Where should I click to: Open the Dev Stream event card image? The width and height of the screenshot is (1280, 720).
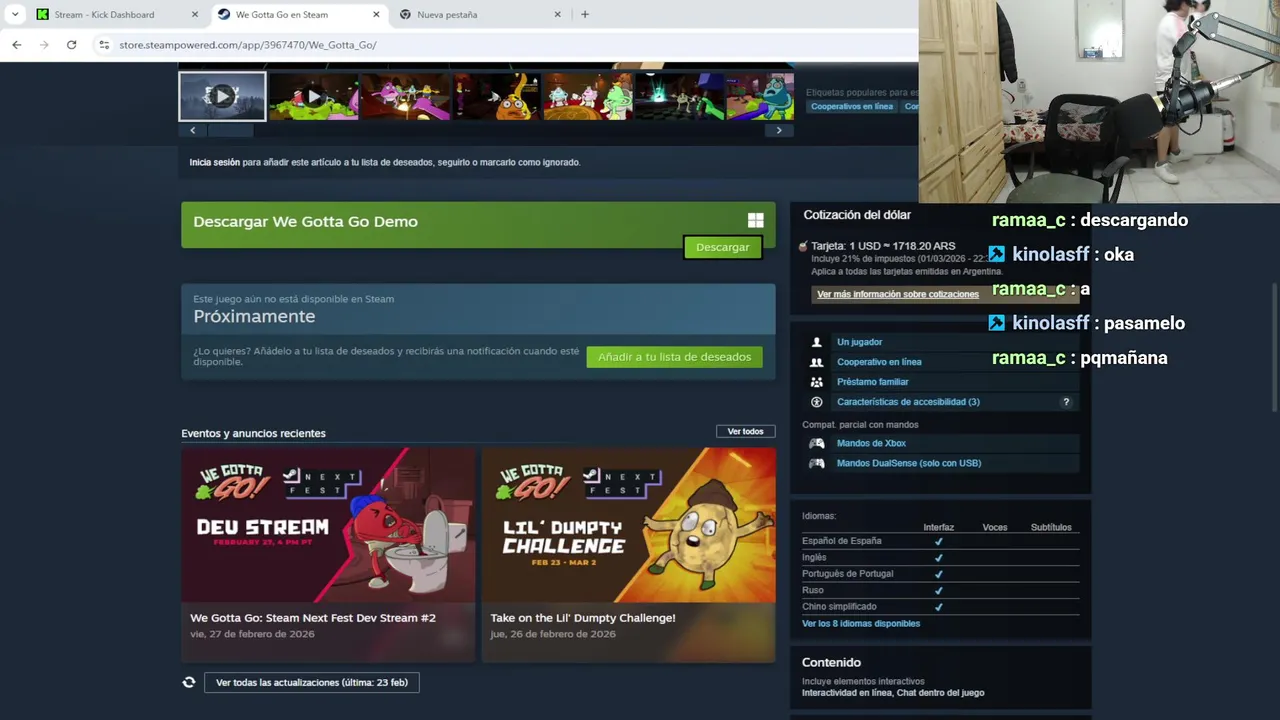(x=328, y=525)
